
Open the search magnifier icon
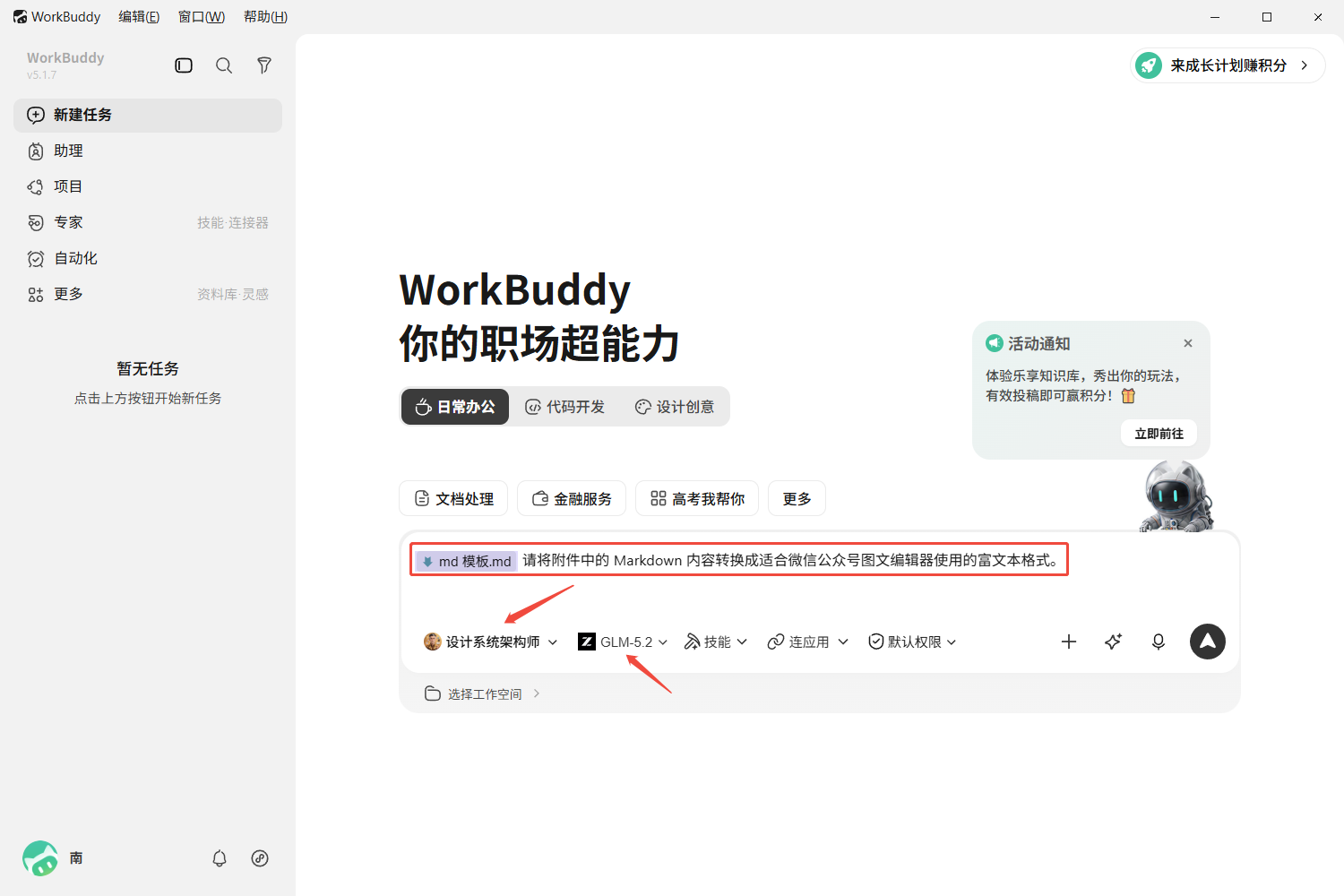(224, 65)
